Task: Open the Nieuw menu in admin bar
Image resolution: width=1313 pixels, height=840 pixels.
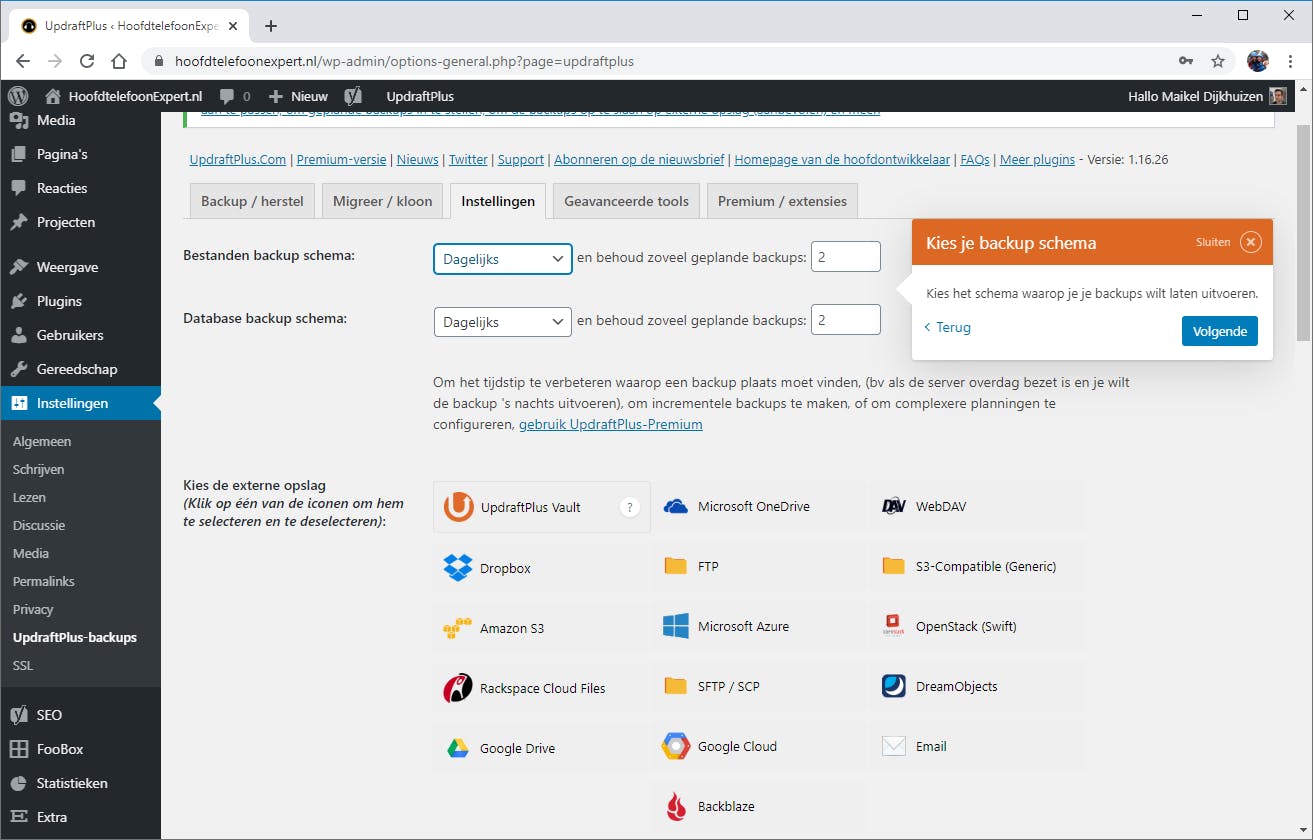Action: click(x=298, y=96)
